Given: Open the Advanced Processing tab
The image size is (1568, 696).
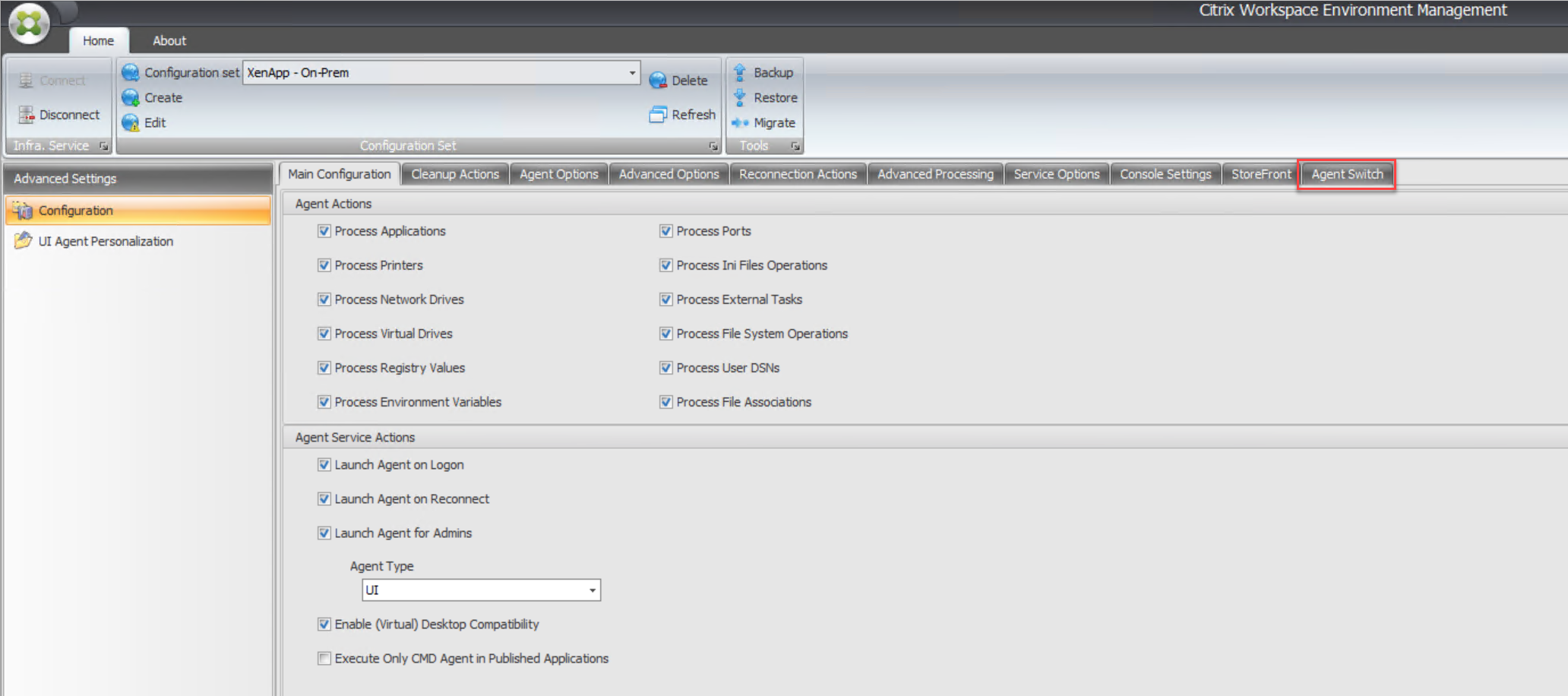Looking at the screenshot, I should point(935,174).
